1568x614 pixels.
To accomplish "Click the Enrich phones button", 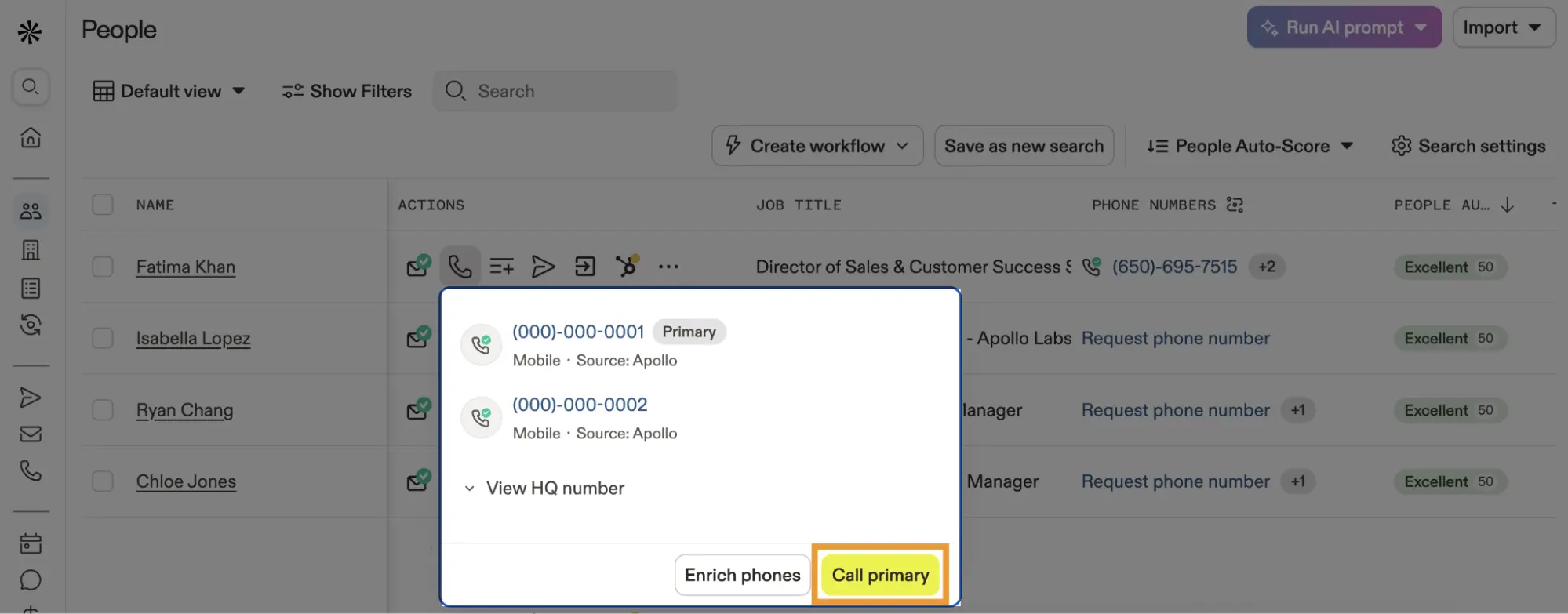I will (742, 575).
